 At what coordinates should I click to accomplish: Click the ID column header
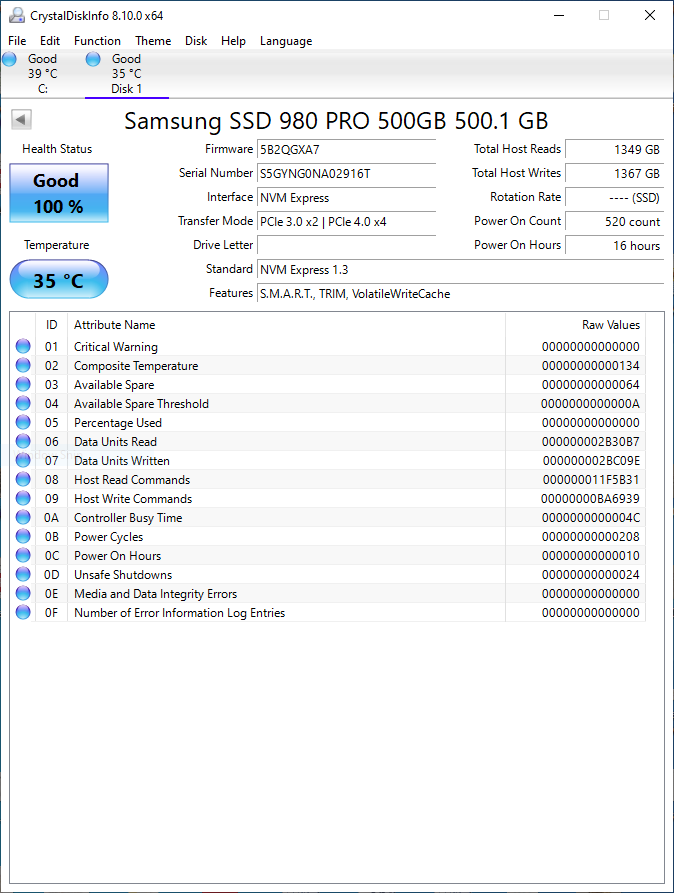[x=51, y=325]
